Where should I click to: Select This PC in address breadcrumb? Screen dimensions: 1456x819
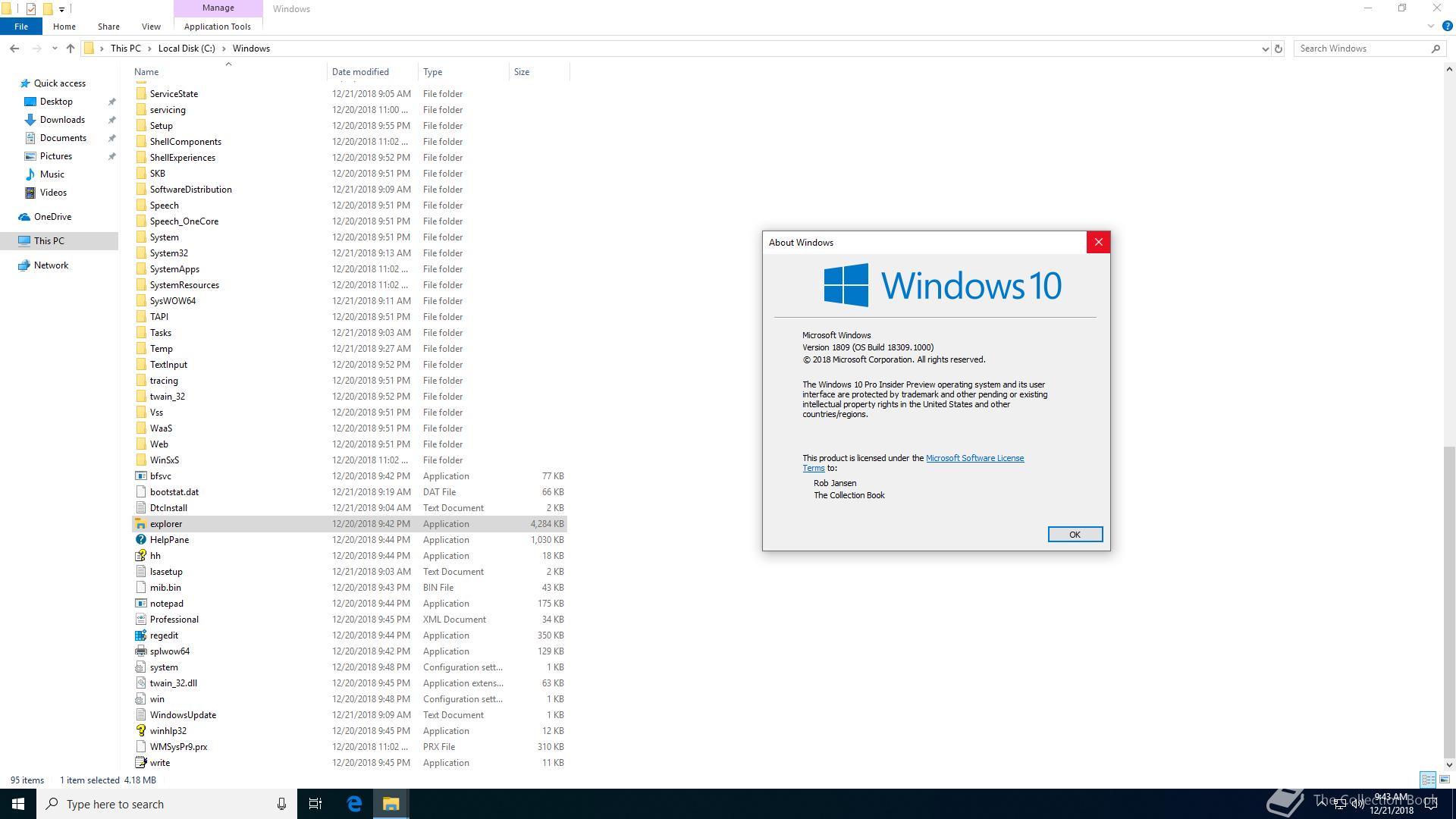[126, 49]
